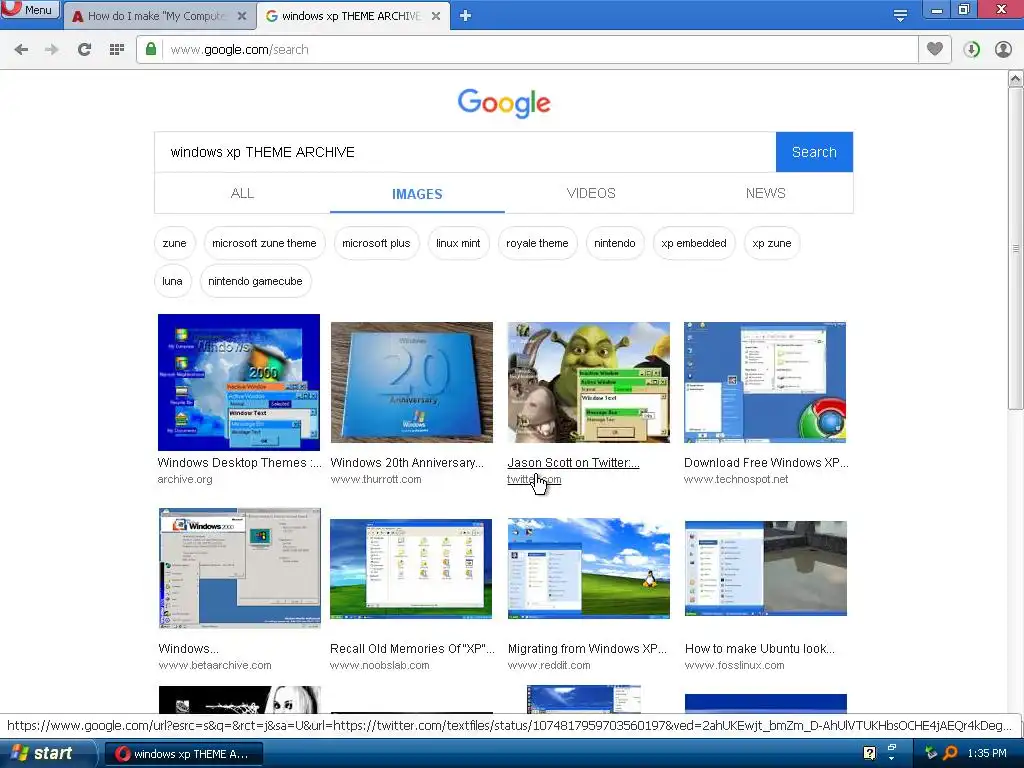Click the www.betaarchive.com source text
The width and height of the screenshot is (1024, 768).
(215, 665)
